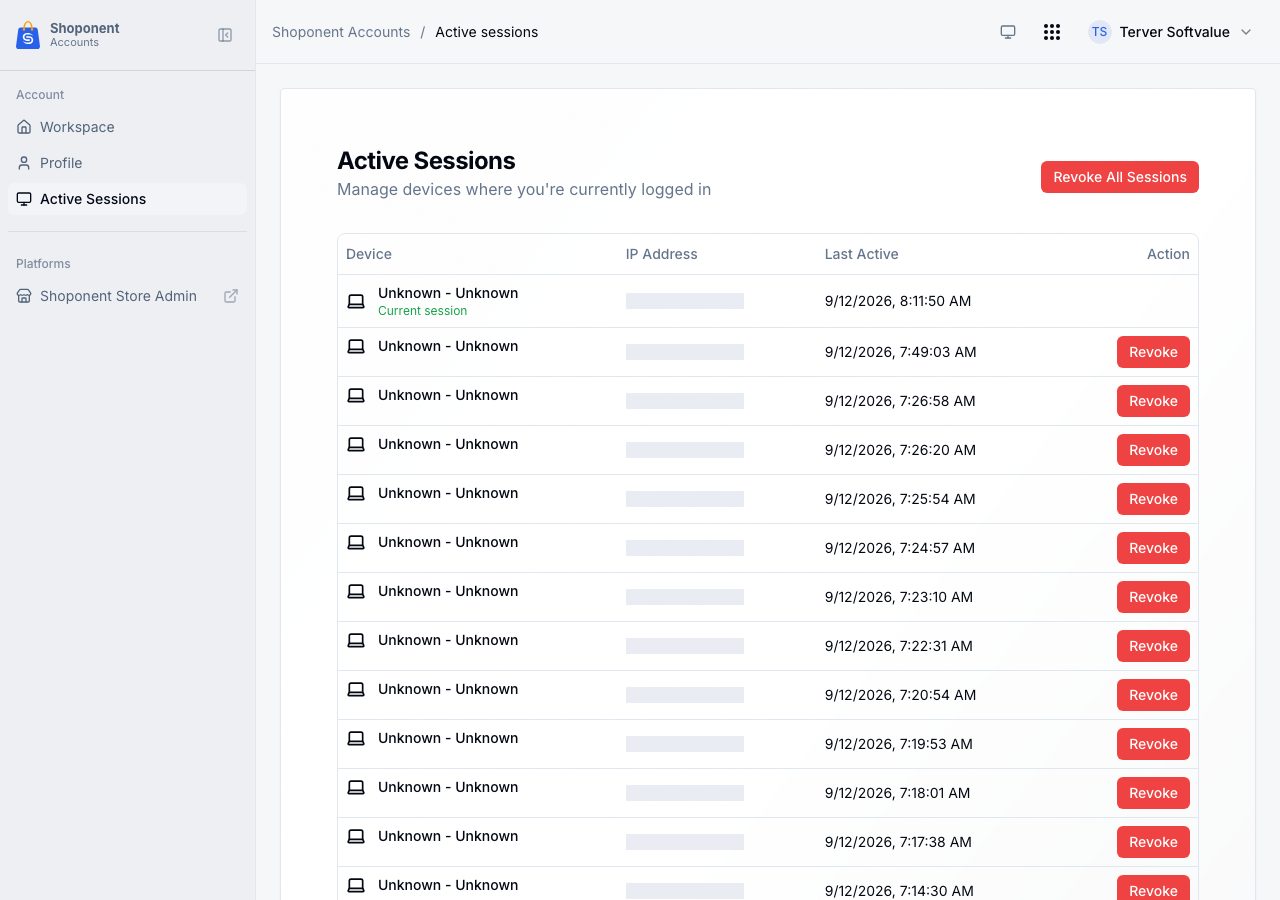
Task: Click the laptop icon in the 7:18:01 AM row
Action: tap(356, 787)
